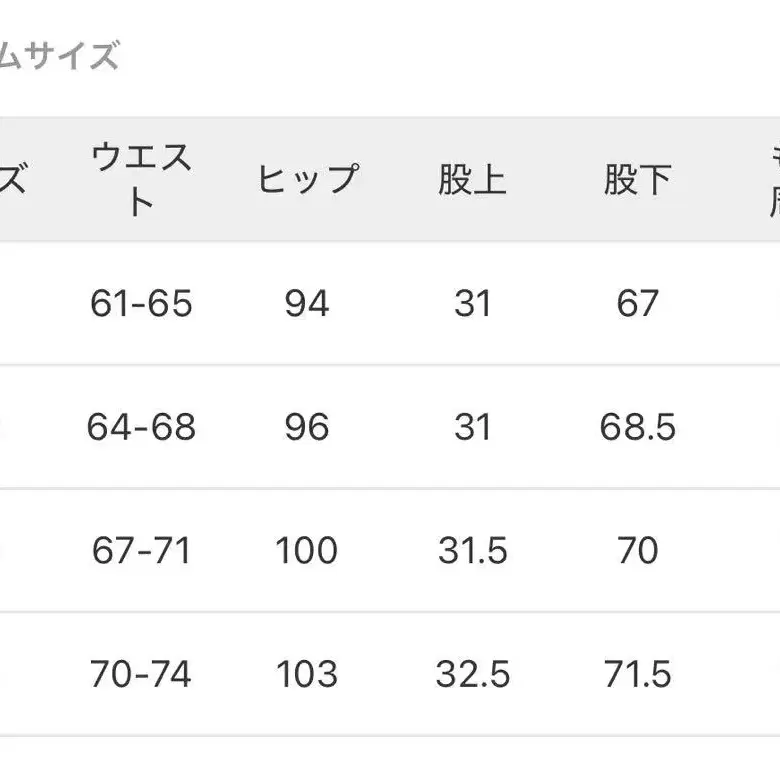Viewport: 780px width, 780px height.
Task: Click the 股上 value 32.5
Action: click(x=472, y=675)
